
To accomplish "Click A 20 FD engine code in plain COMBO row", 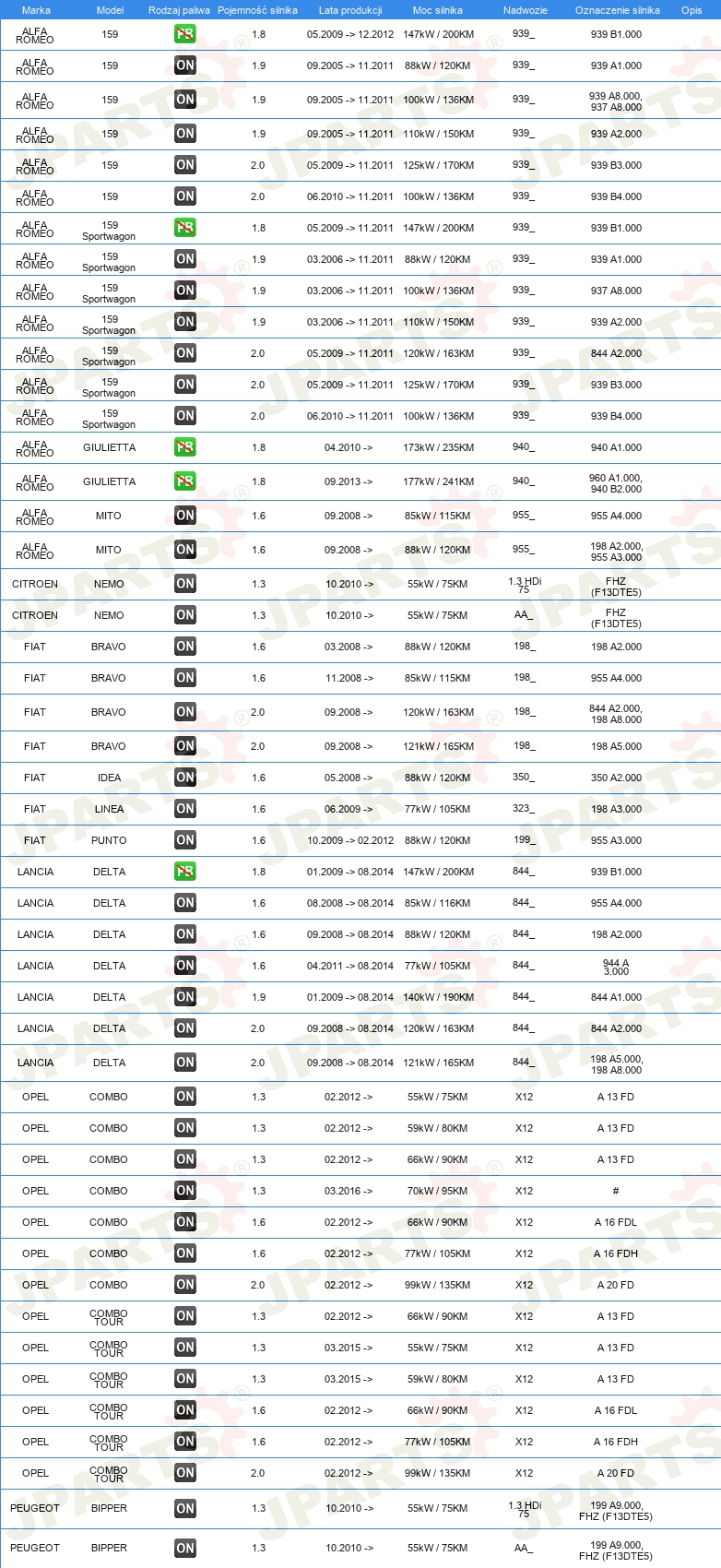I will pyautogui.click(x=616, y=1285).
